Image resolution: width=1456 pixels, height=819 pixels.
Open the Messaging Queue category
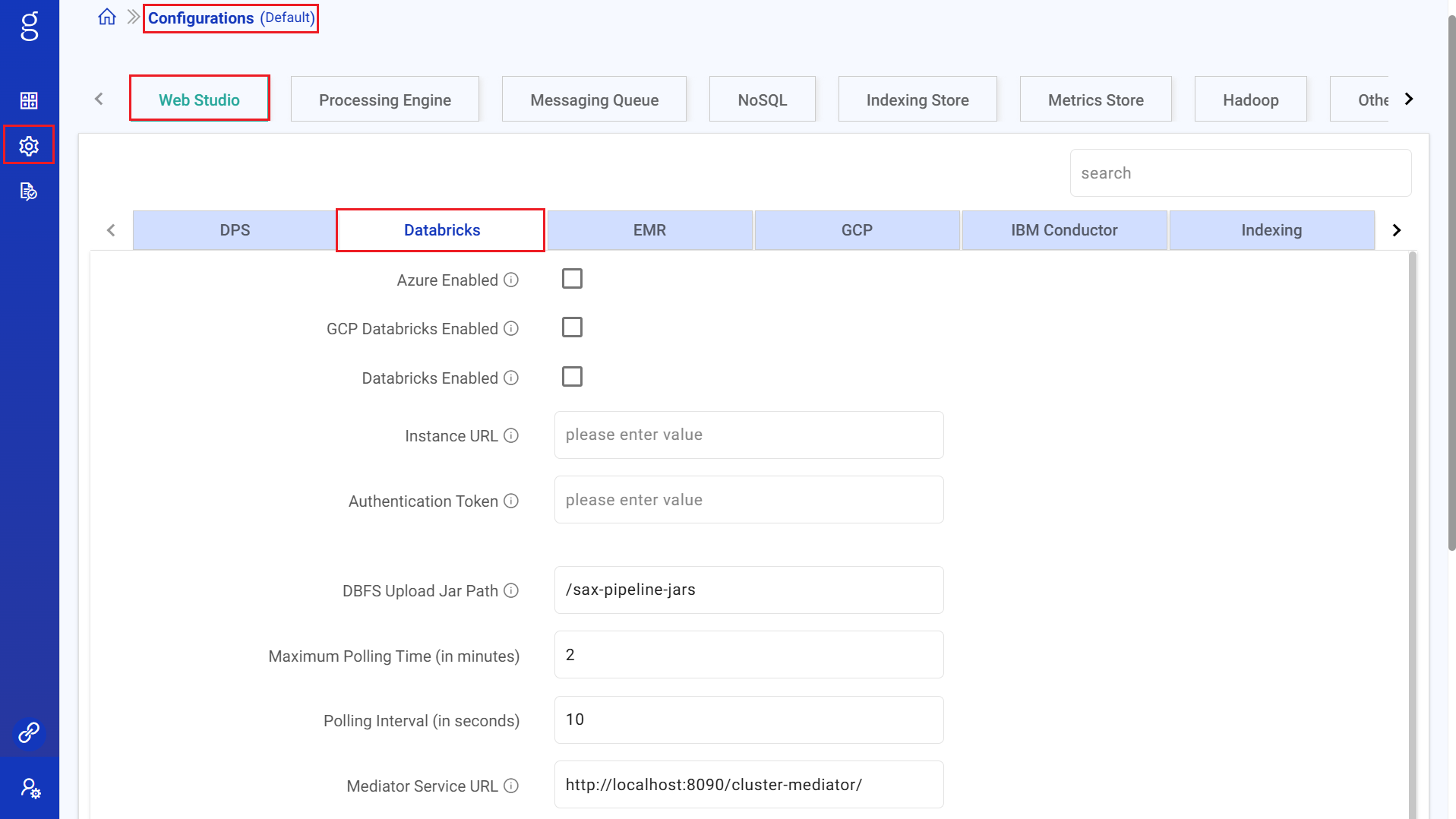[594, 100]
